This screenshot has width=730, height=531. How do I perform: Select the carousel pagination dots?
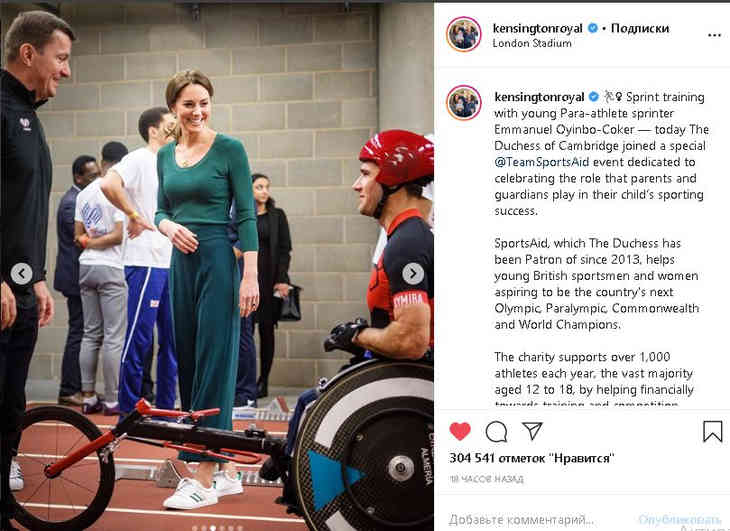click(216, 528)
